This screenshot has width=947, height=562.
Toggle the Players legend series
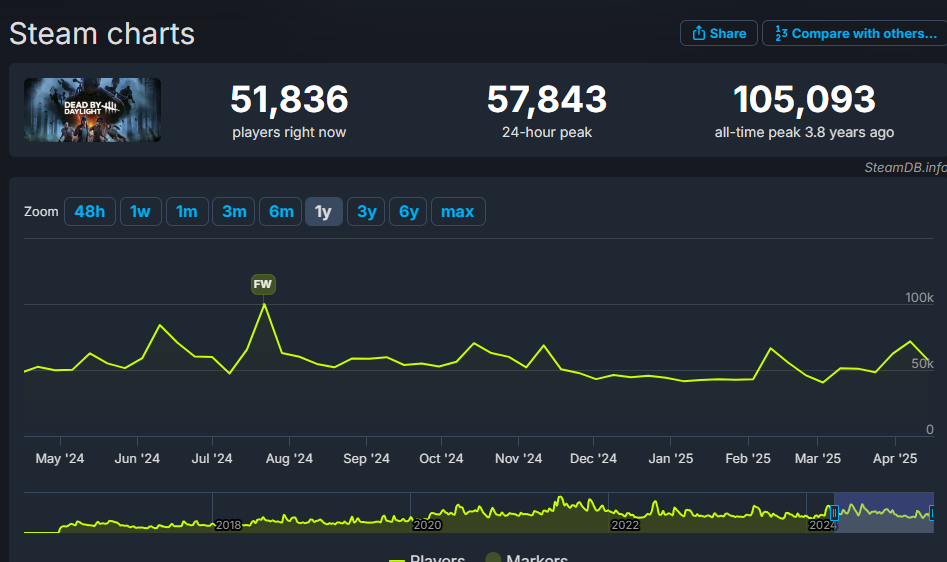coord(427,558)
